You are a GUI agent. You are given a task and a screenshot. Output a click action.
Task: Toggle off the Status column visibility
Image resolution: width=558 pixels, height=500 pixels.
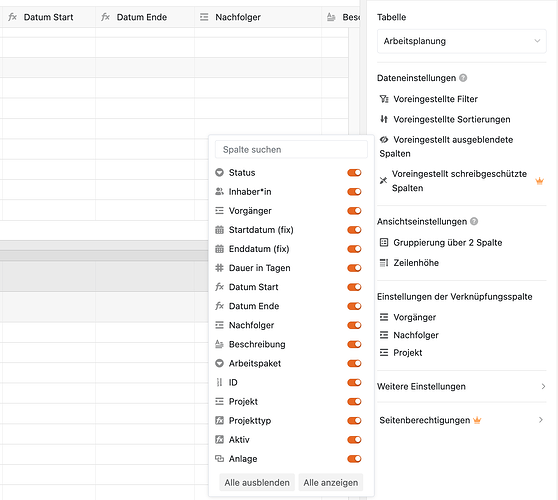point(354,173)
